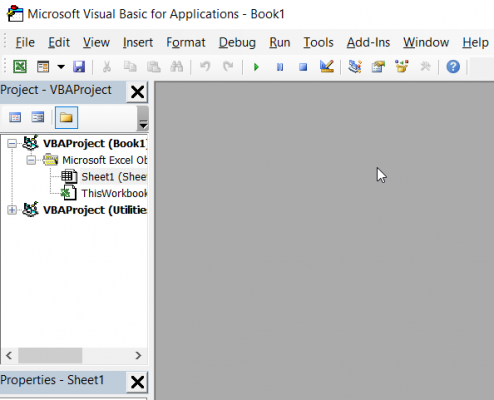Click the Break pause icon

(x=280, y=67)
